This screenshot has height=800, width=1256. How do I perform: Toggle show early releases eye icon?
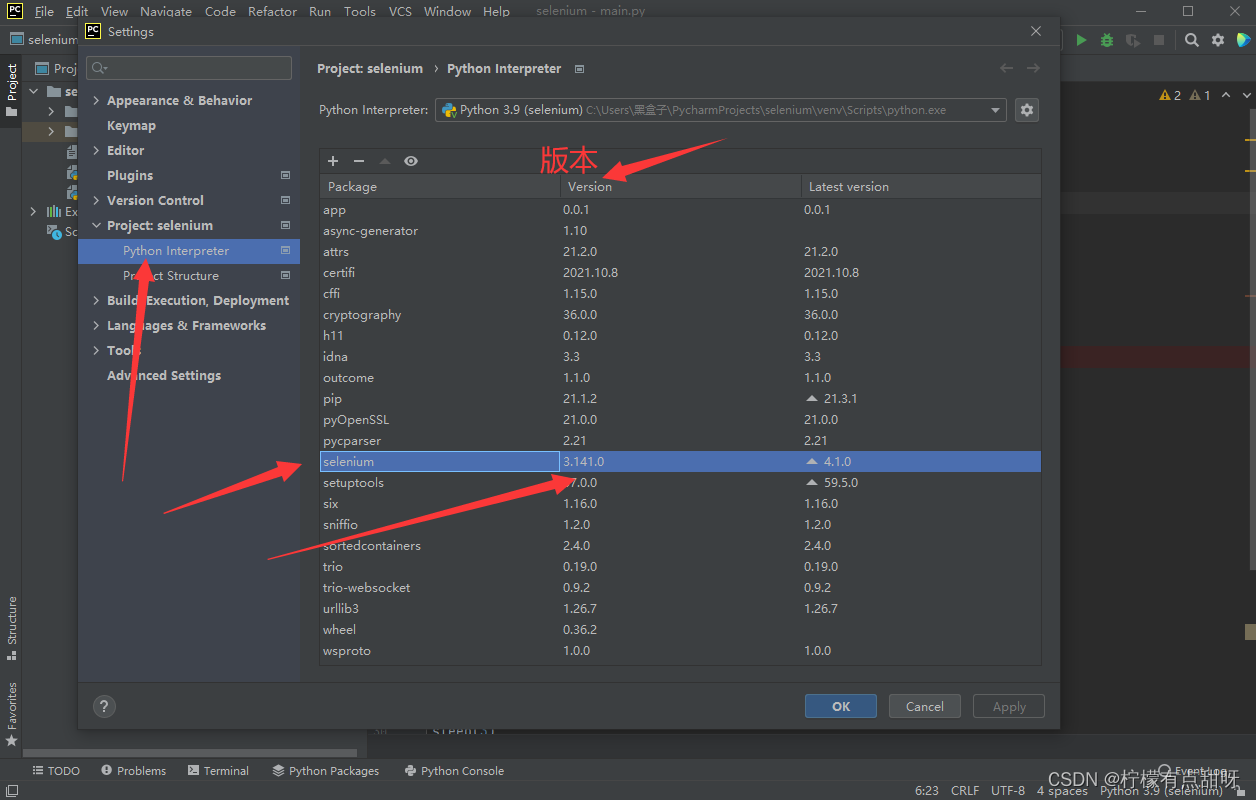(411, 161)
